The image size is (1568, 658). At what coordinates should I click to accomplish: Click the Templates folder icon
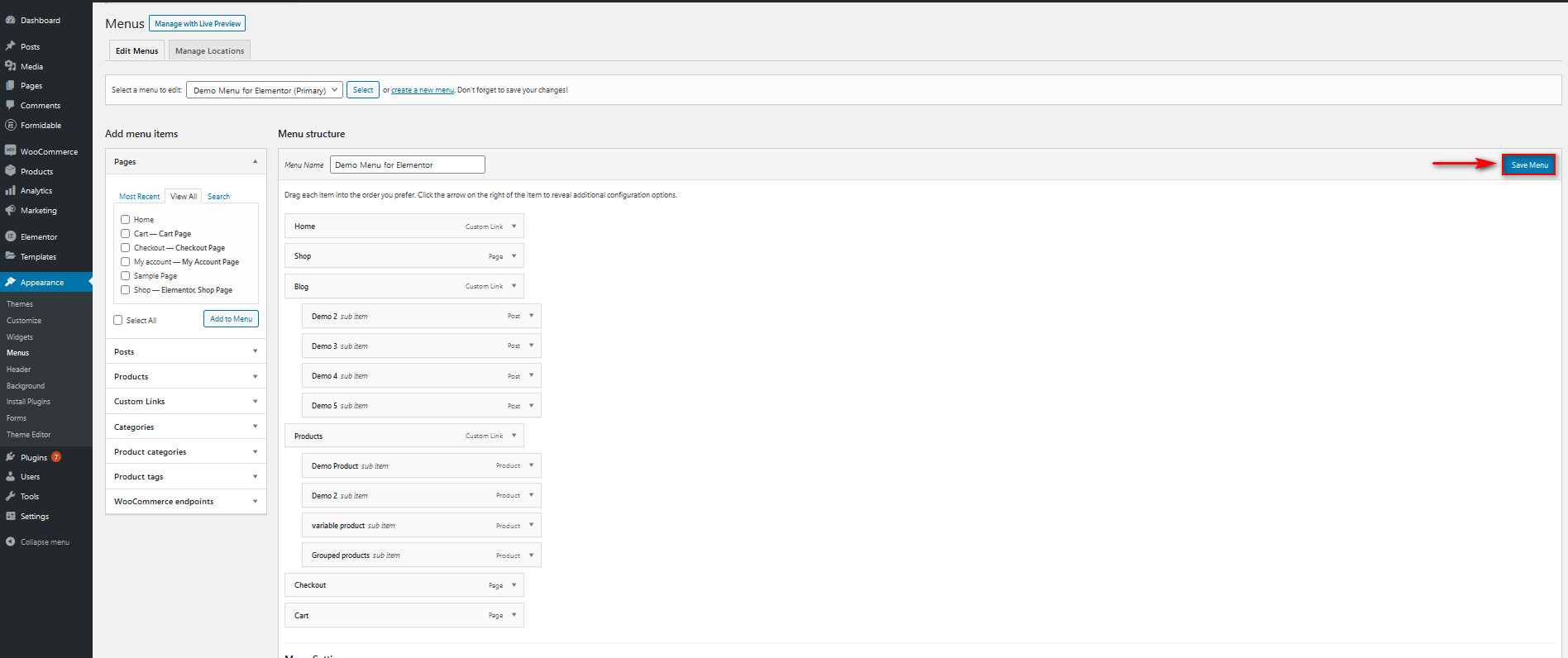11,256
